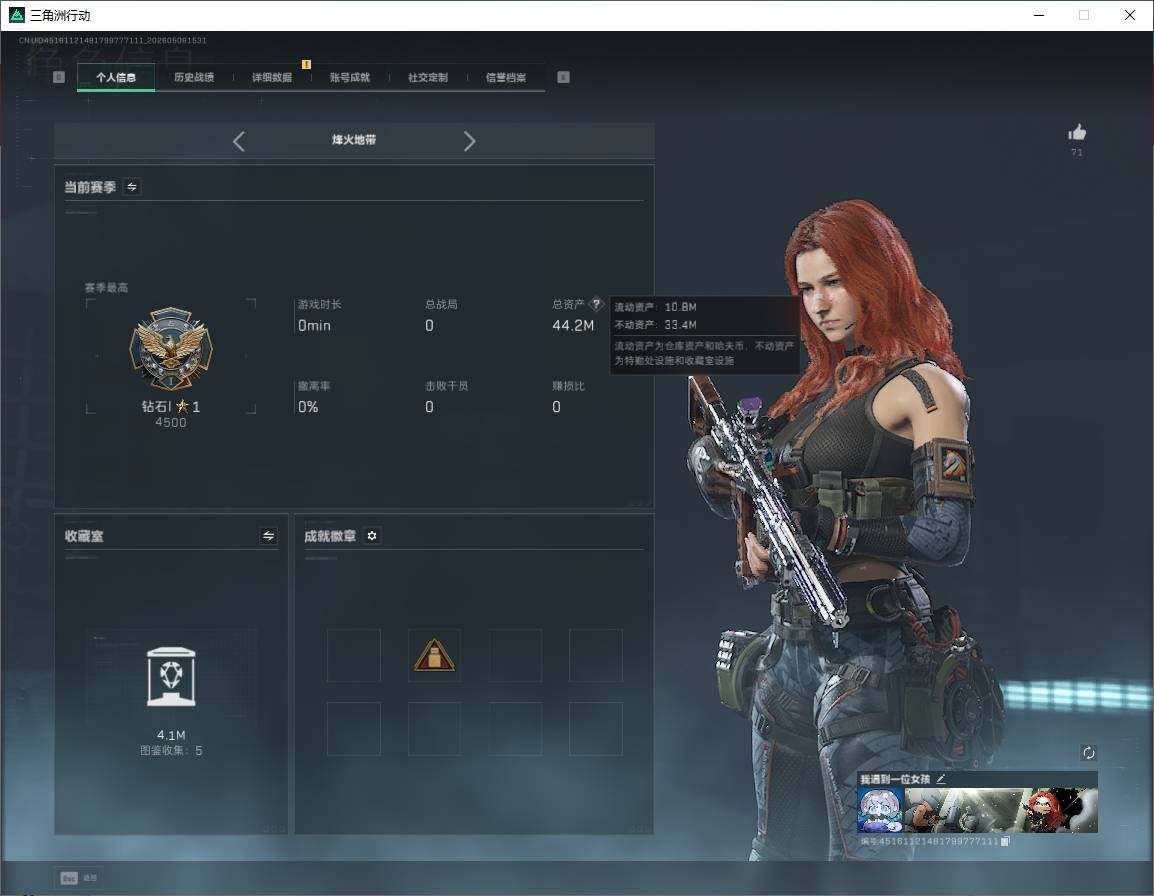Click the 烽火地带 mode title

click(354, 140)
